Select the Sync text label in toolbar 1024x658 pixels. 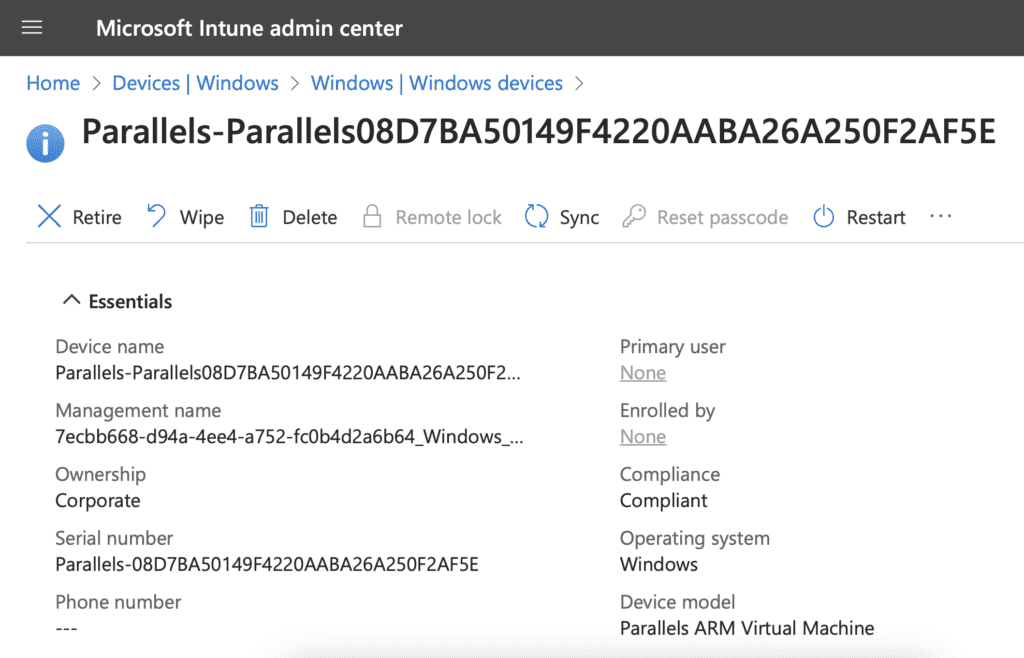[579, 217]
